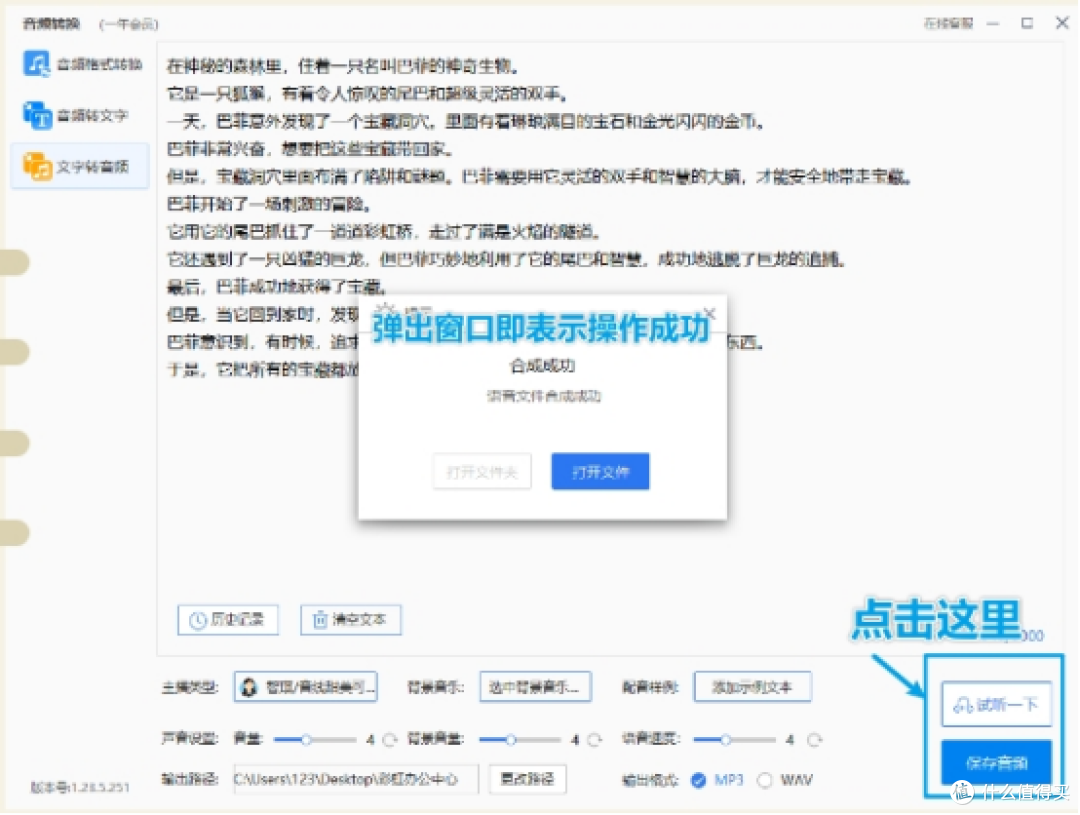
Task: Click the audio-to-text T icon
Action: [37, 115]
